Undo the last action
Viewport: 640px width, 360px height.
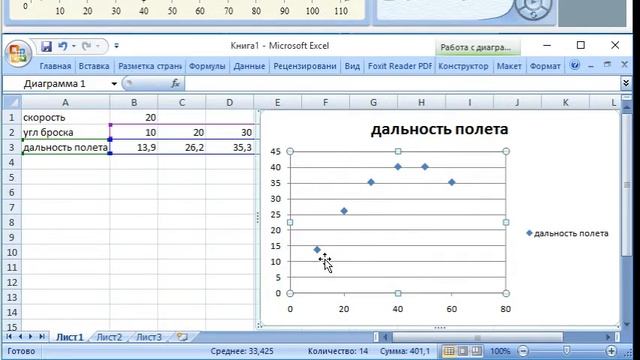point(62,46)
